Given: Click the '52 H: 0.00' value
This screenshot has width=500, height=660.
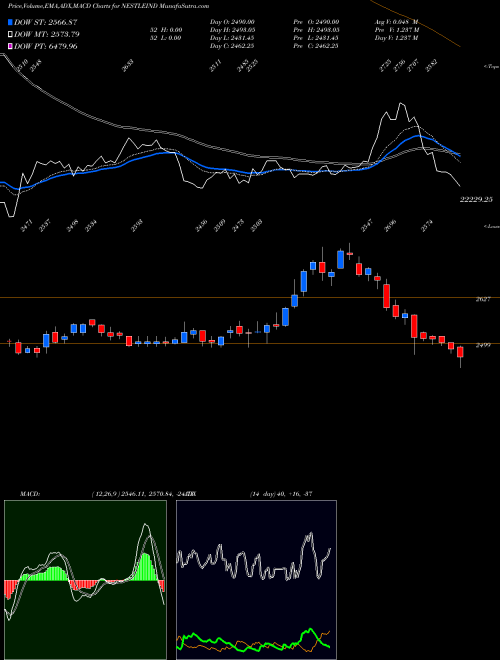Looking at the screenshot, I should pyautogui.click(x=165, y=30).
